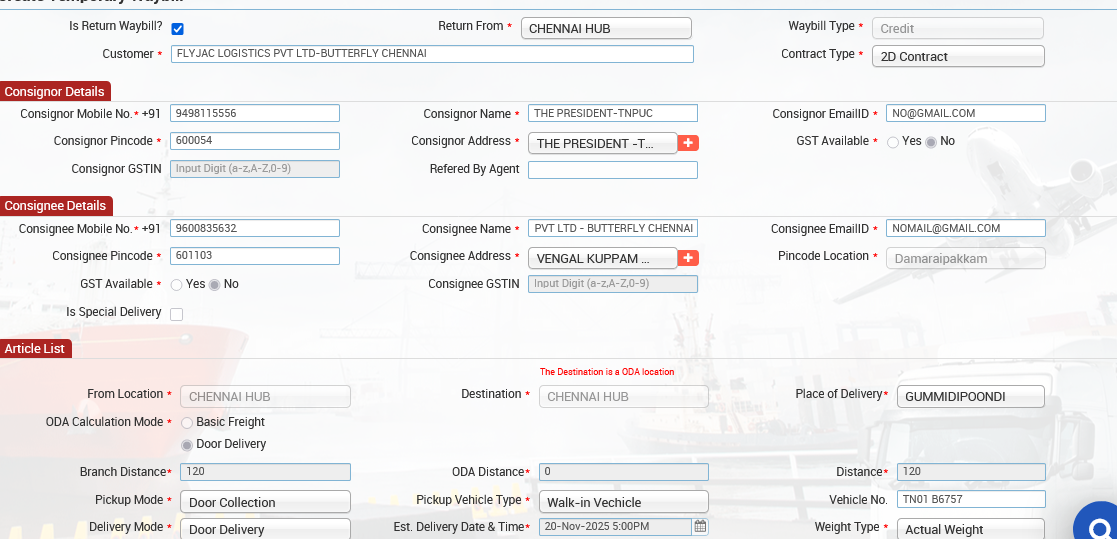Enable the Is Special Delivery checkbox
1117x539 pixels.
pyautogui.click(x=177, y=314)
